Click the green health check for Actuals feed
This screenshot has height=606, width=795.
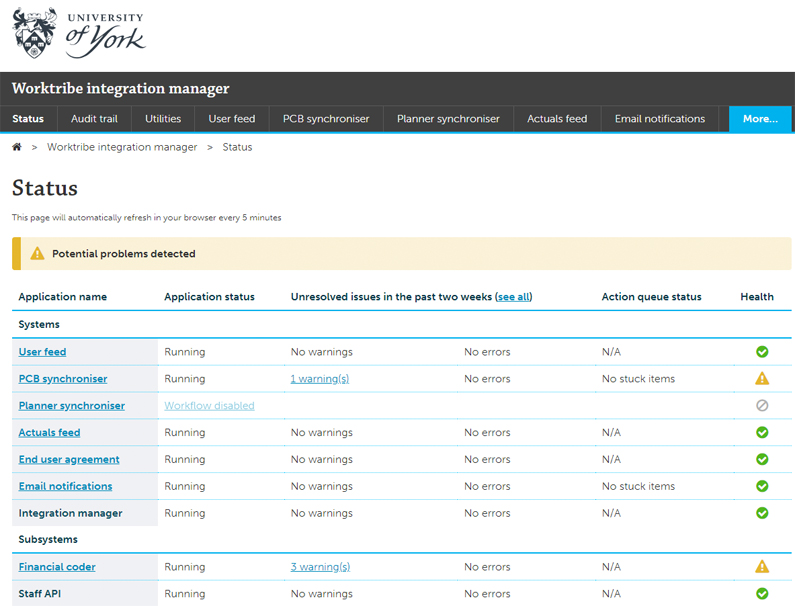[762, 433]
